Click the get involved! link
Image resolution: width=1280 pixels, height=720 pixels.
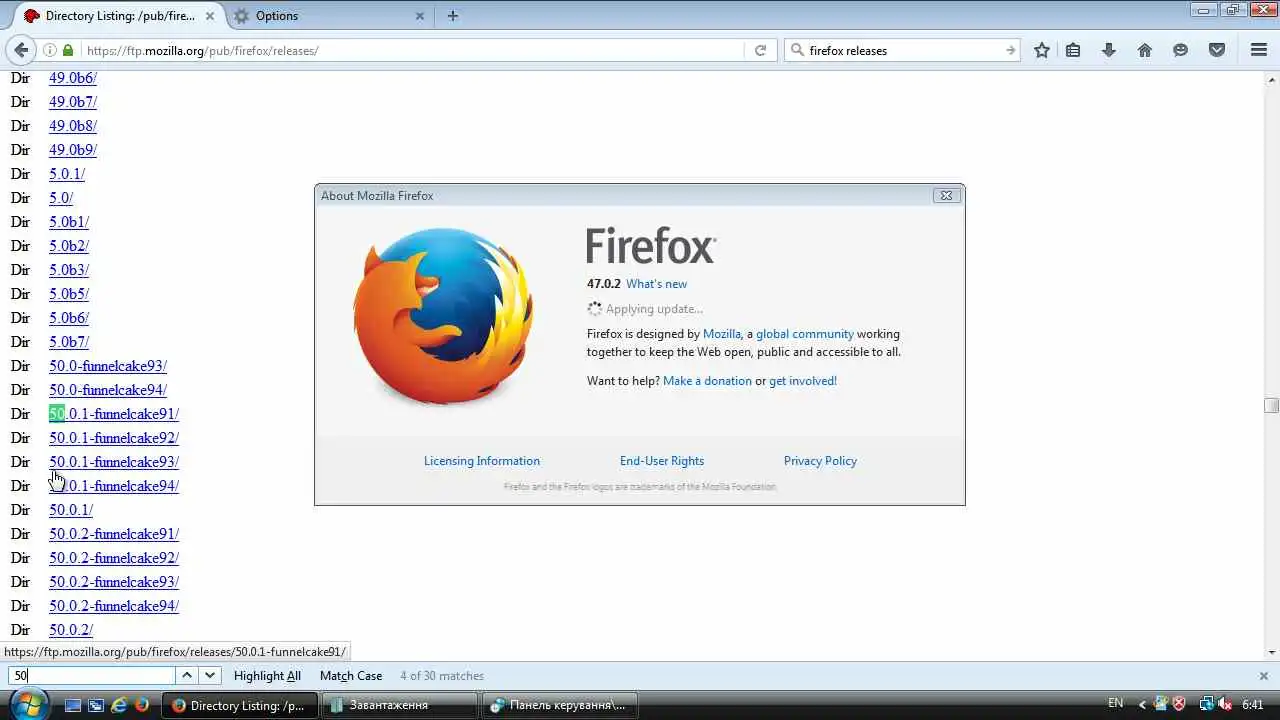pos(803,381)
